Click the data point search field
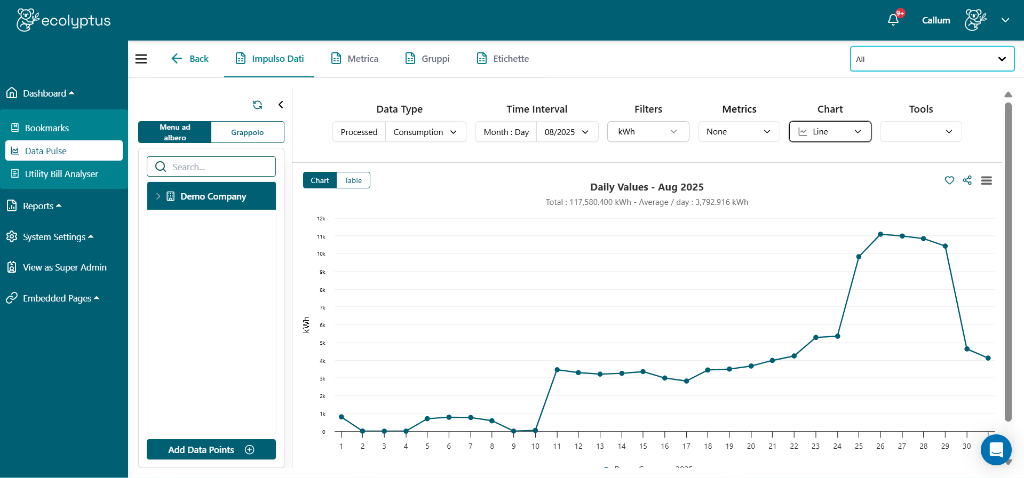1024x478 pixels. pos(211,167)
